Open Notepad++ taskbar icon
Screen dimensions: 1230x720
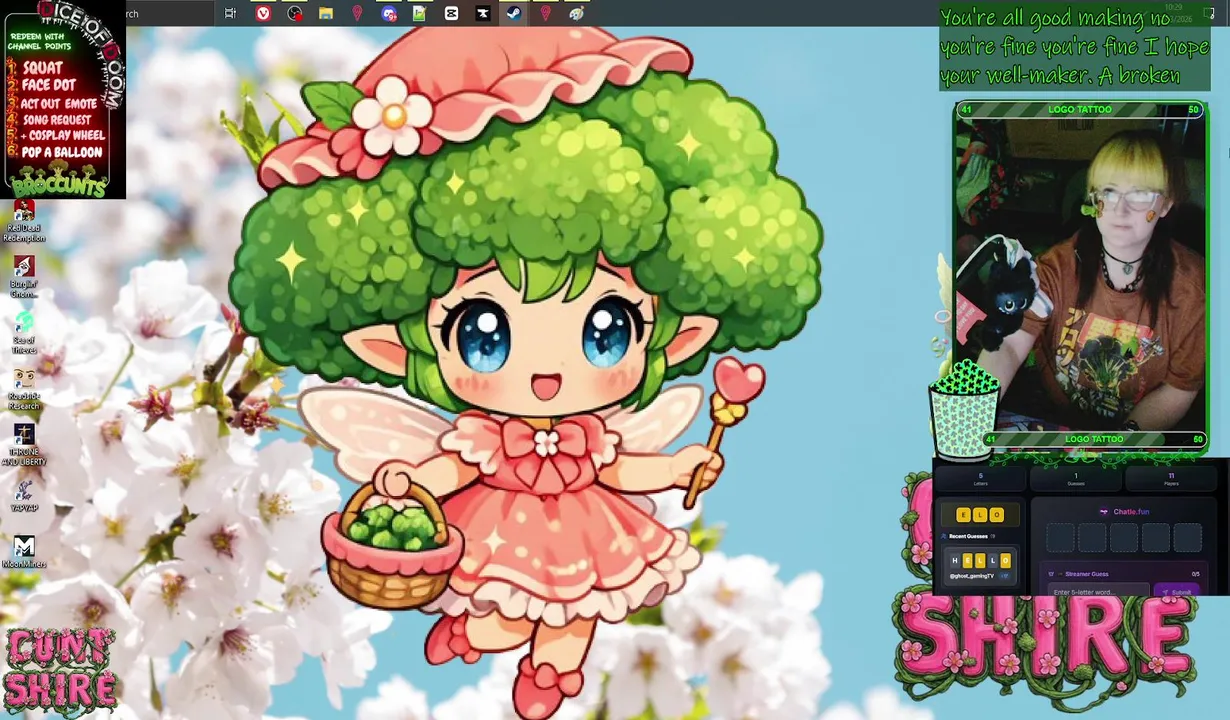click(x=420, y=13)
